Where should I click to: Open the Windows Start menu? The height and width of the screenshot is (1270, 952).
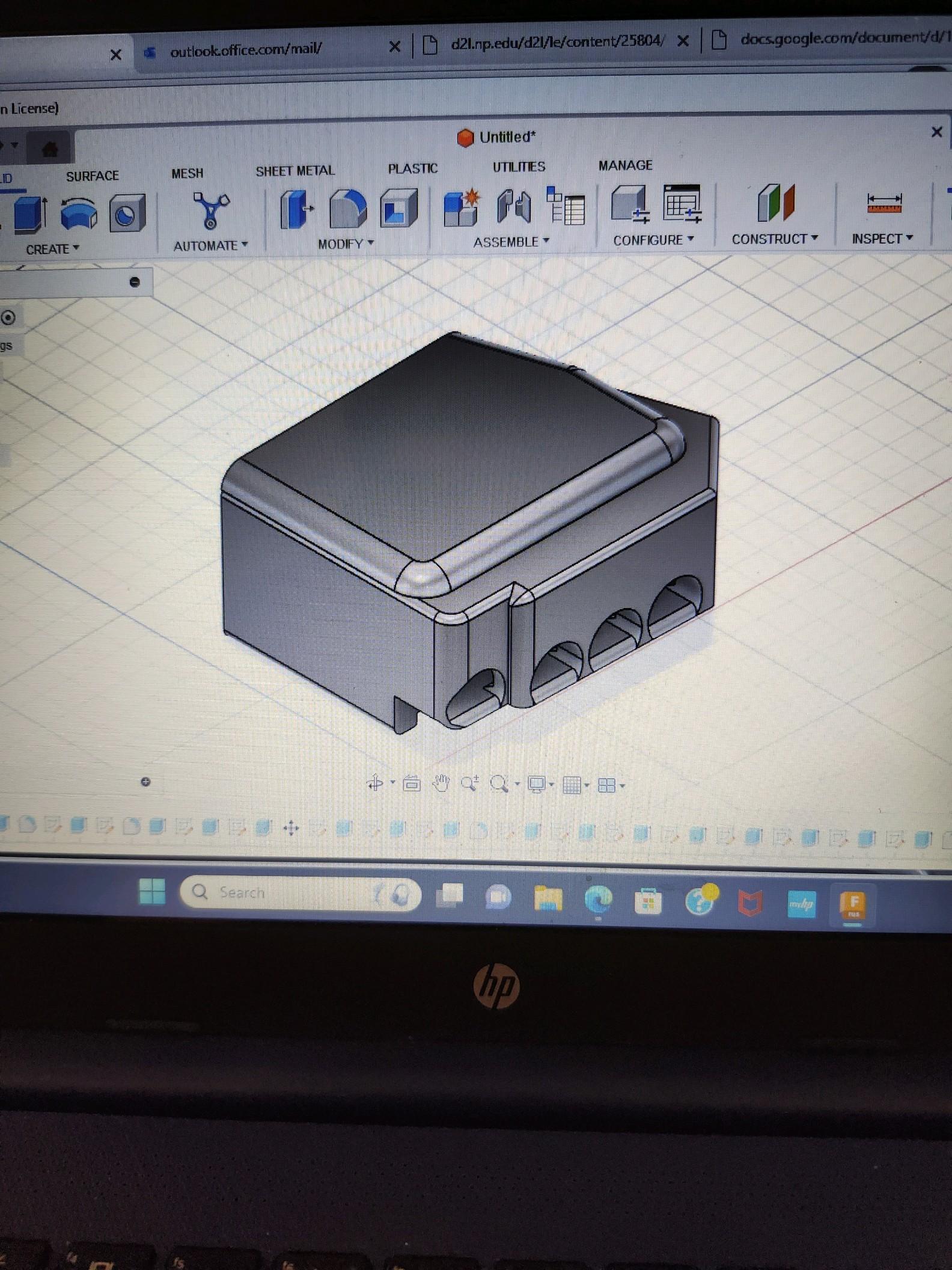[151, 891]
